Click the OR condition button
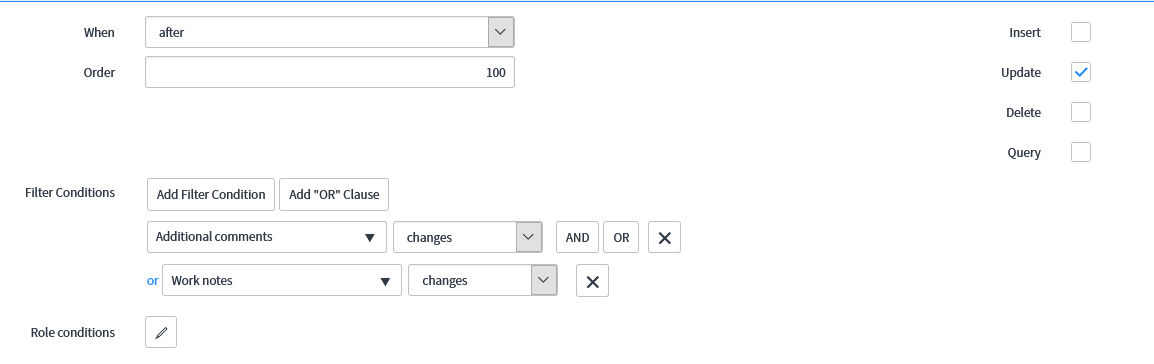The width and height of the screenshot is (1154, 364). tap(621, 238)
